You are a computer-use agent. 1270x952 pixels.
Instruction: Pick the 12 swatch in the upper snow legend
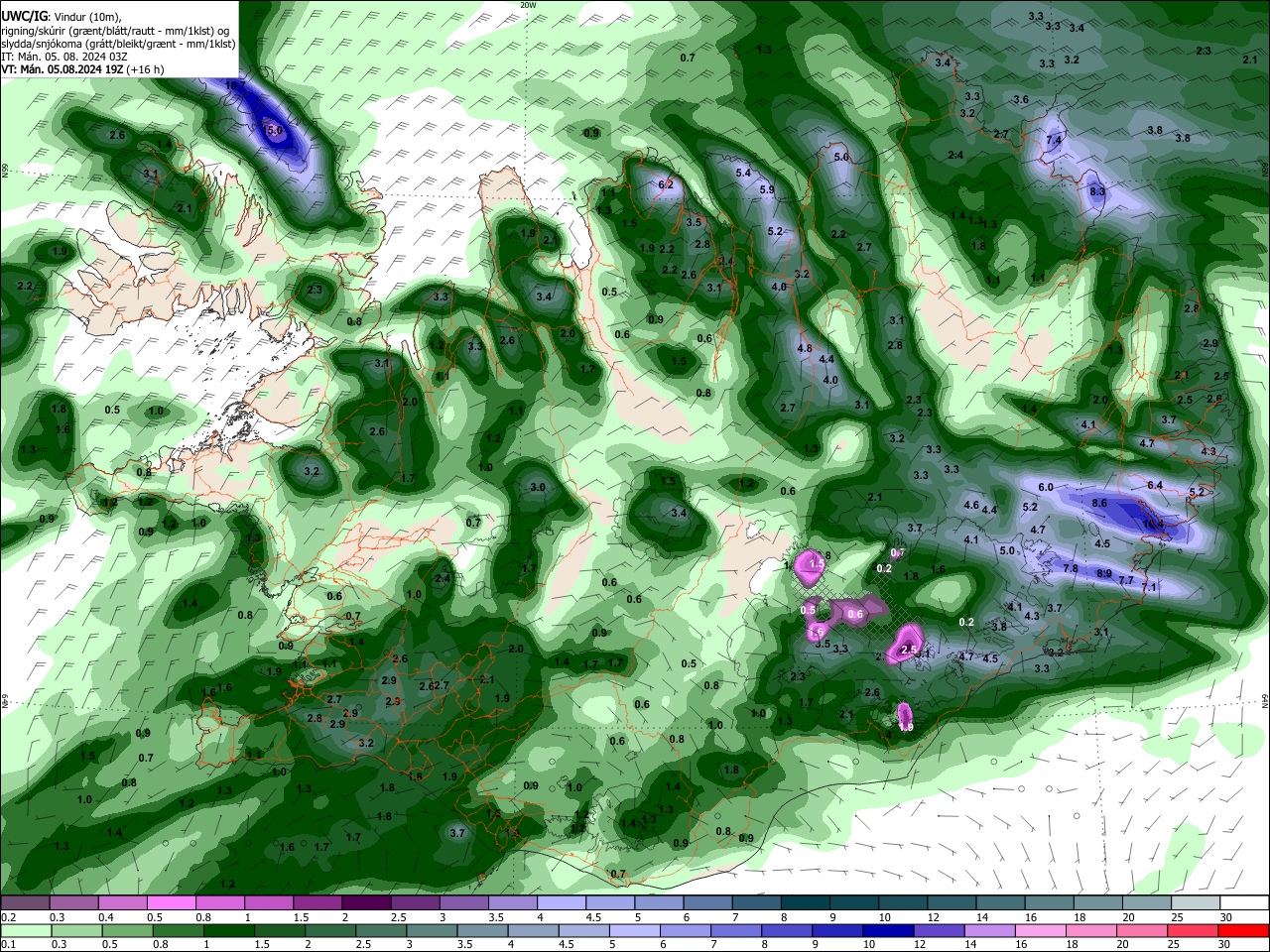(952, 903)
